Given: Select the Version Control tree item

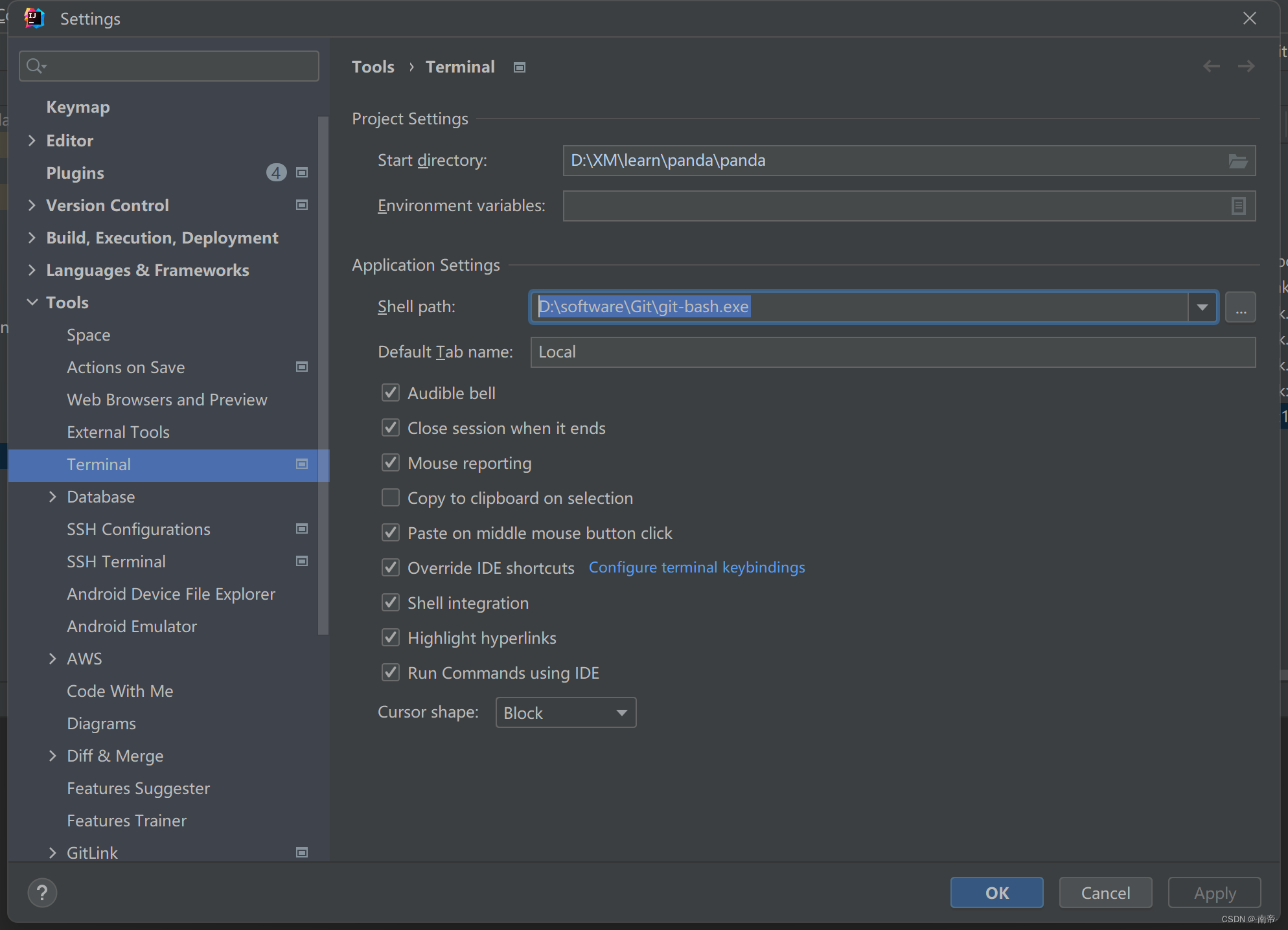Looking at the screenshot, I should coord(107,205).
